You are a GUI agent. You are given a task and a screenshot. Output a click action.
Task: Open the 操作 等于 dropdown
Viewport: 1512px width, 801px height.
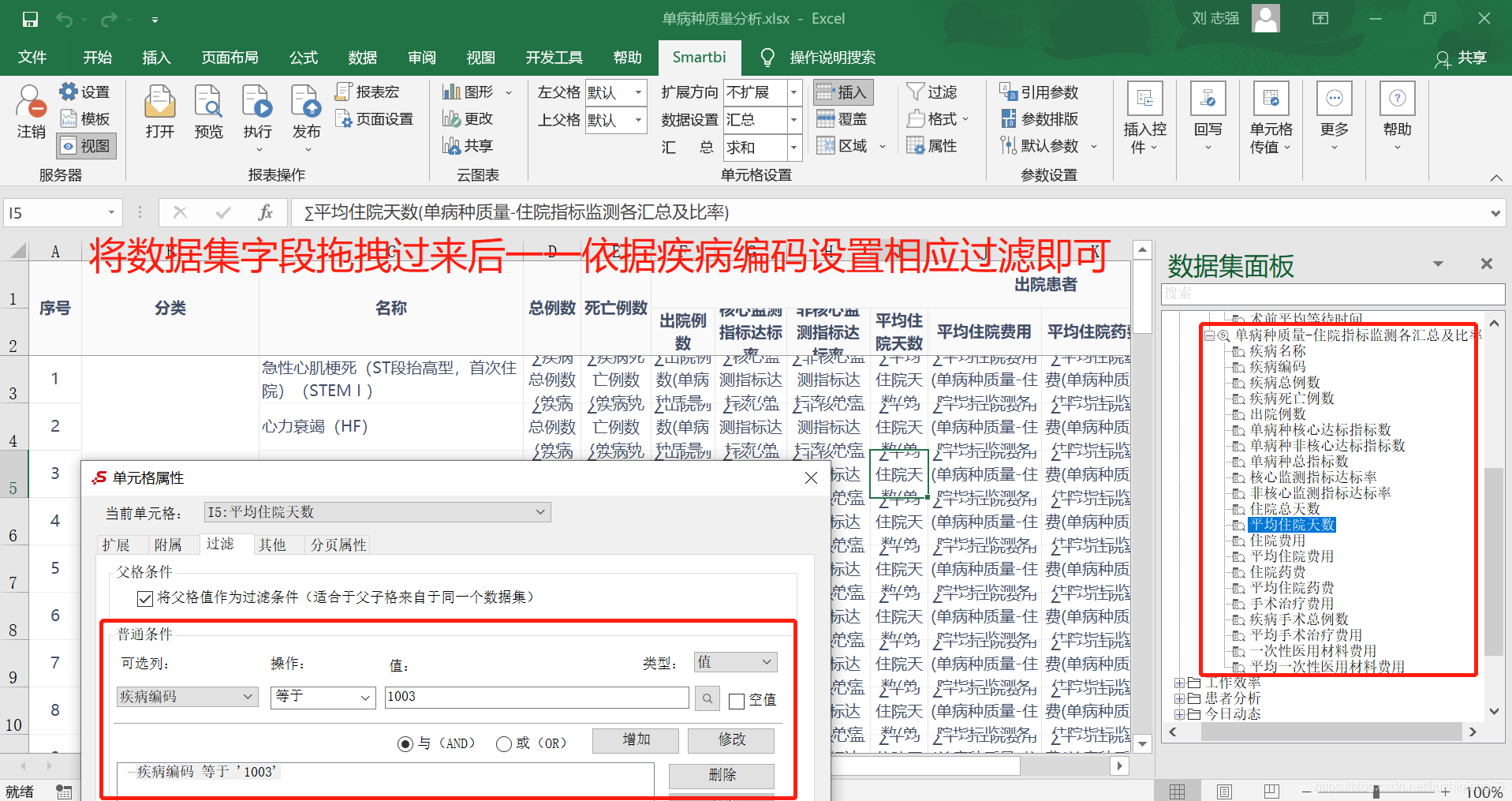click(x=323, y=697)
